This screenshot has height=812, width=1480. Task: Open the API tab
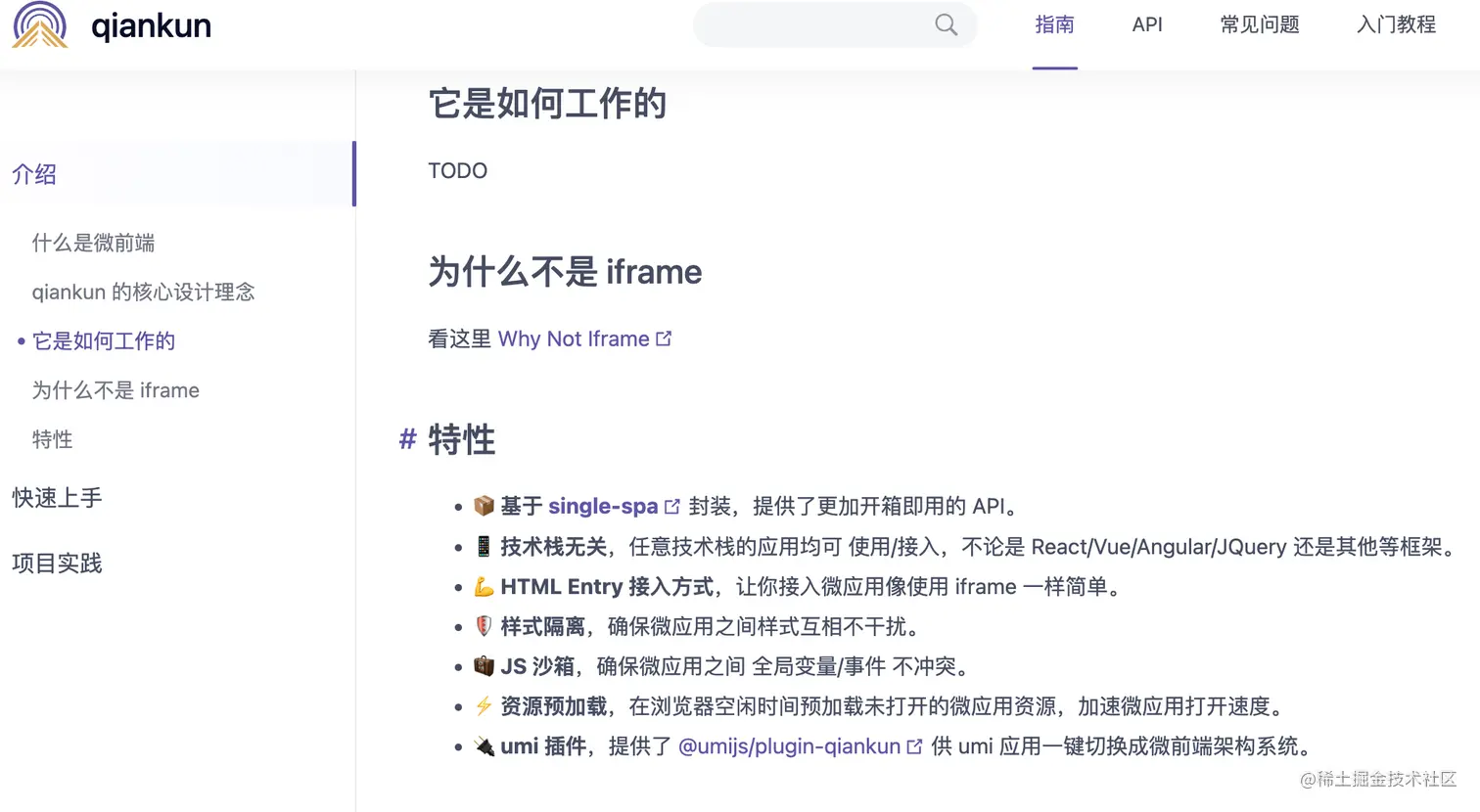(x=1147, y=24)
